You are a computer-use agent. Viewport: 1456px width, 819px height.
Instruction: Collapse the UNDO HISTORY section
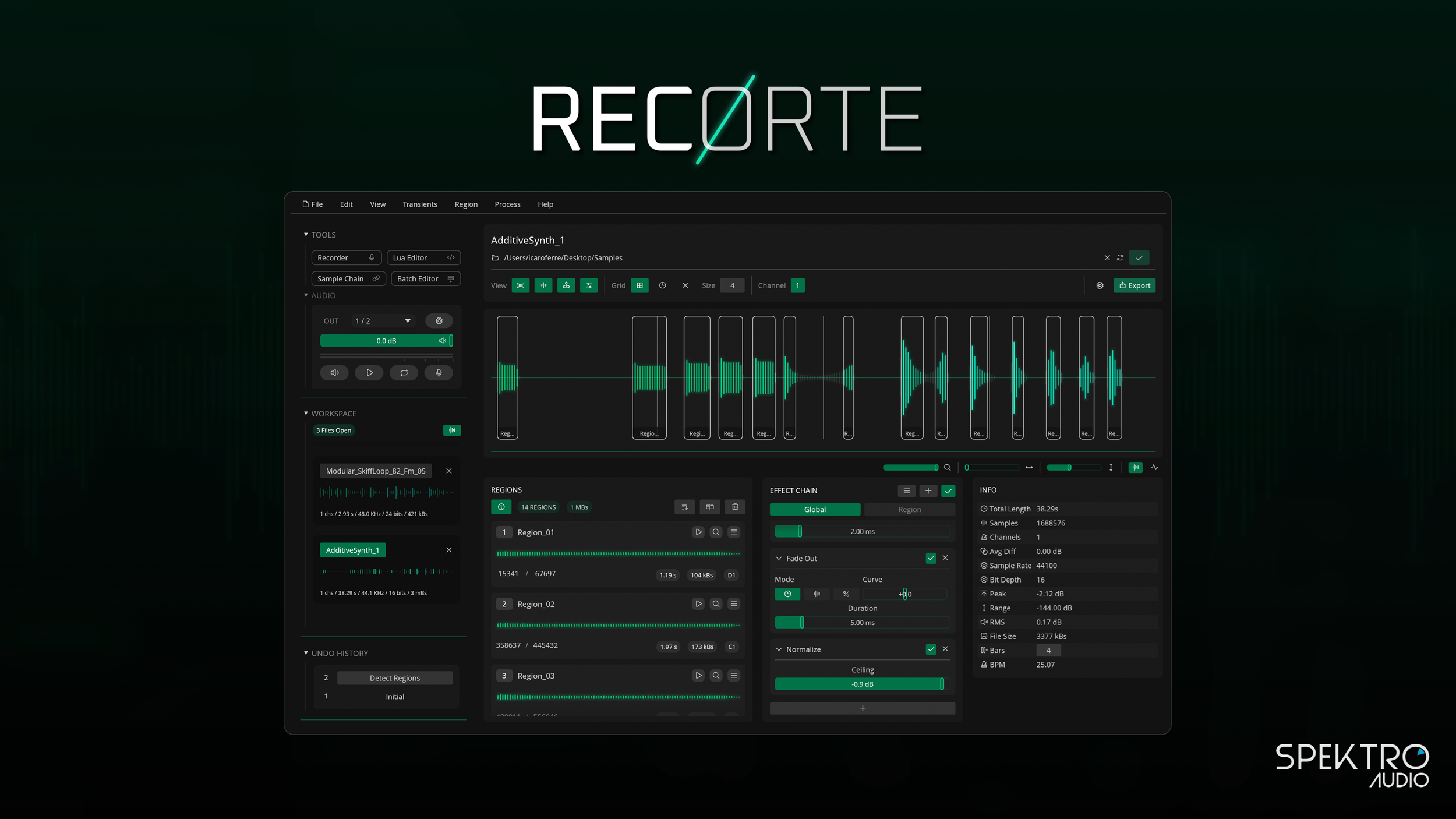[x=306, y=653]
